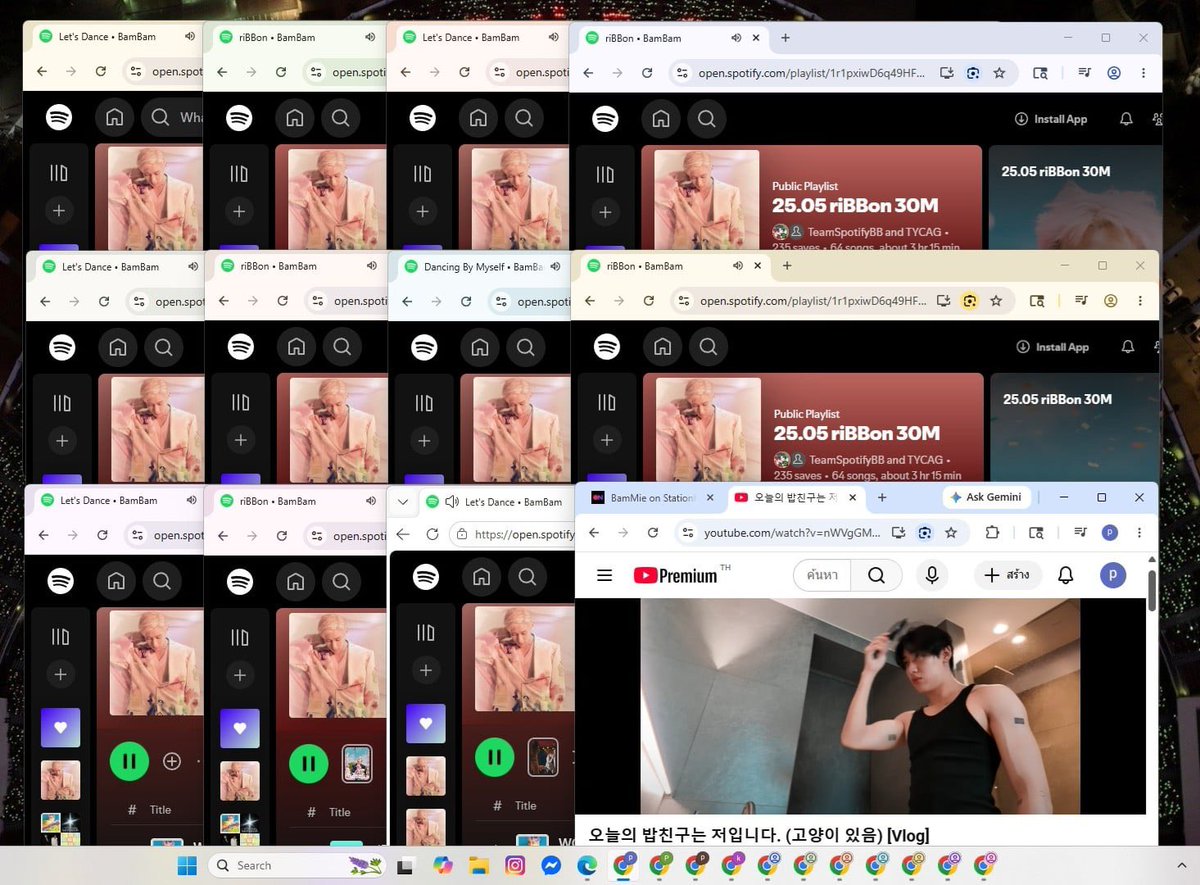Pause playback in the Edge Spotify window
This screenshot has width=1200, height=885.
pos(494,757)
